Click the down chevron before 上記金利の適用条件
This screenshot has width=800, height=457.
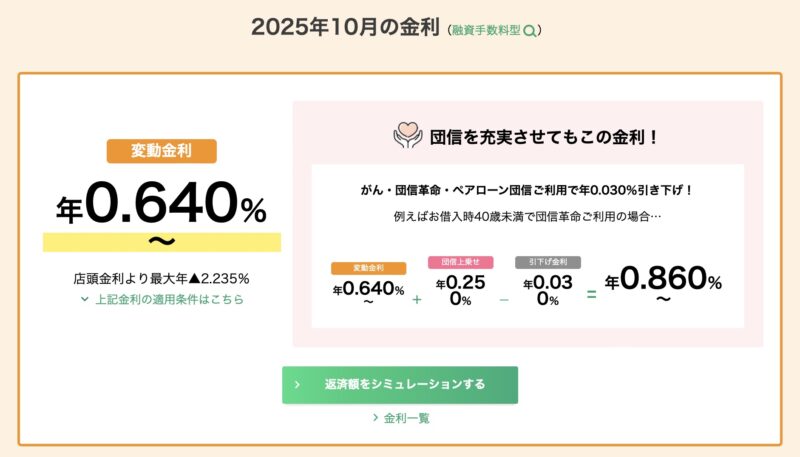pos(85,299)
